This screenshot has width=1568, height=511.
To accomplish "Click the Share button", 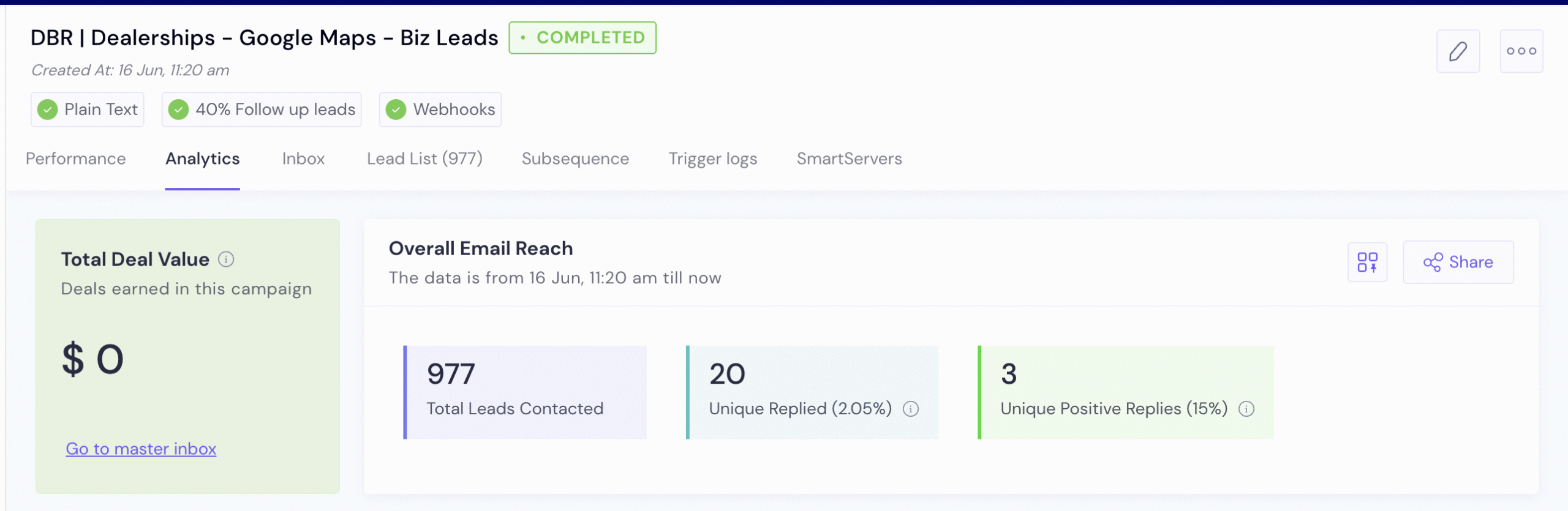I will pyautogui.click(x=1458, y=262).
